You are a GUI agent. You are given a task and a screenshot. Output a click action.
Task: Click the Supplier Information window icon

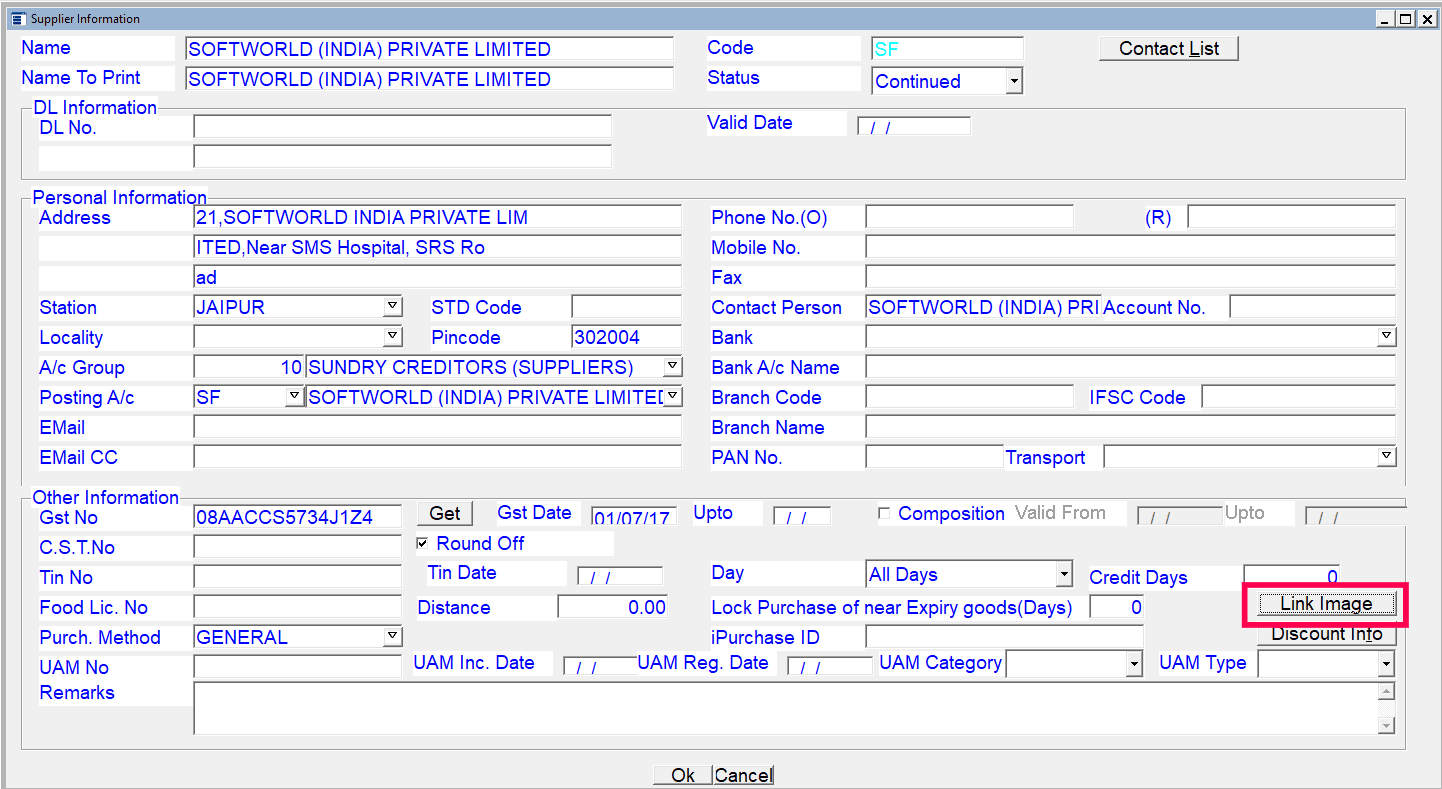click(17, 19)
